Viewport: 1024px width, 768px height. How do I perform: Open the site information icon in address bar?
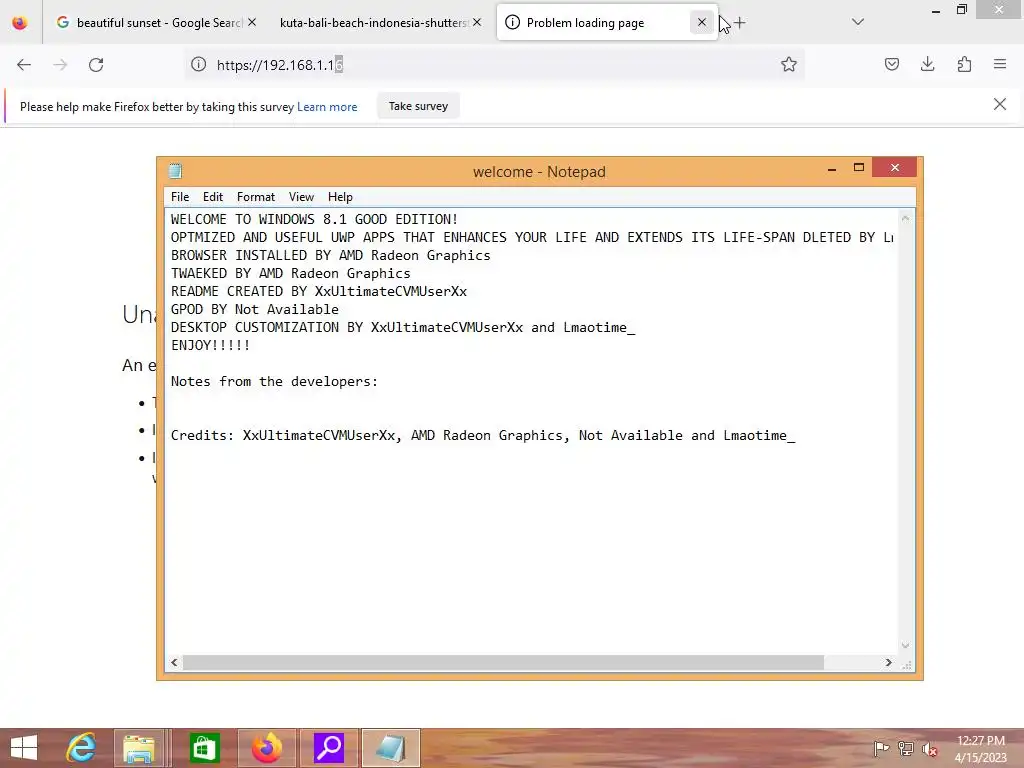(199, 65)
